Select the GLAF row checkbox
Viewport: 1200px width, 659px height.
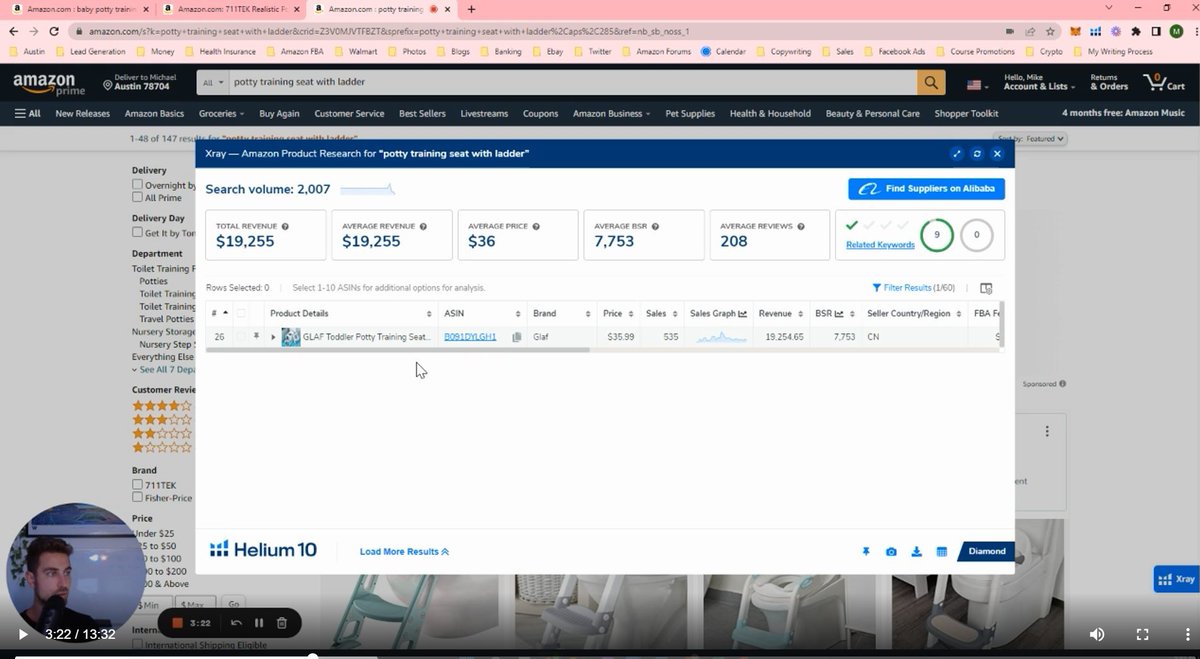coord(240,337)
